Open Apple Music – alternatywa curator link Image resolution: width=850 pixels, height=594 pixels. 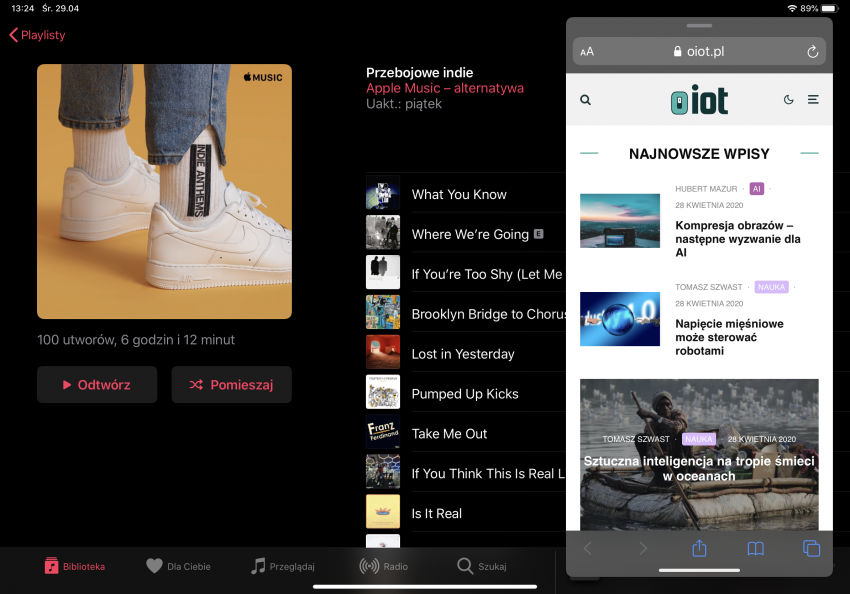tap(445, 88)
